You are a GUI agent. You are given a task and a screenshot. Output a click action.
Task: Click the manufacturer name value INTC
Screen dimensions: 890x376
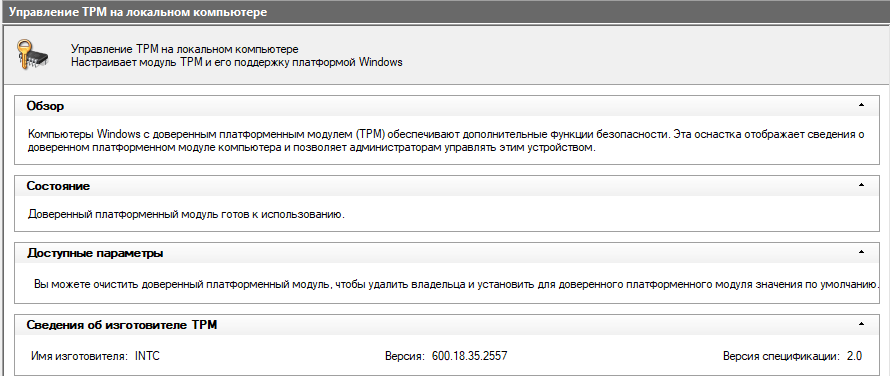[x=148, y=357]
